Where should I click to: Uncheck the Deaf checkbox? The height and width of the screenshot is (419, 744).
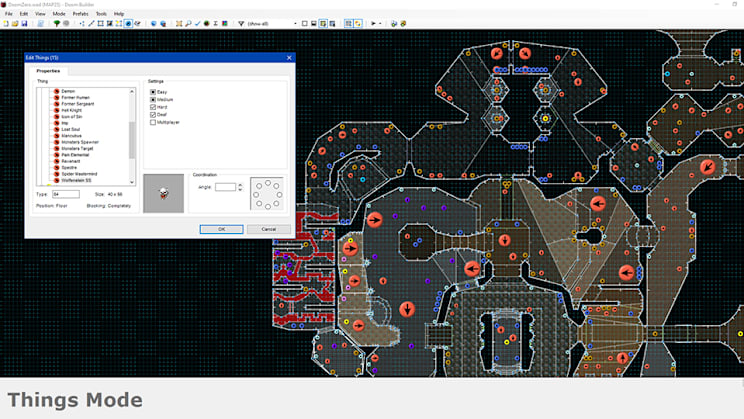[x=153, y=115]
